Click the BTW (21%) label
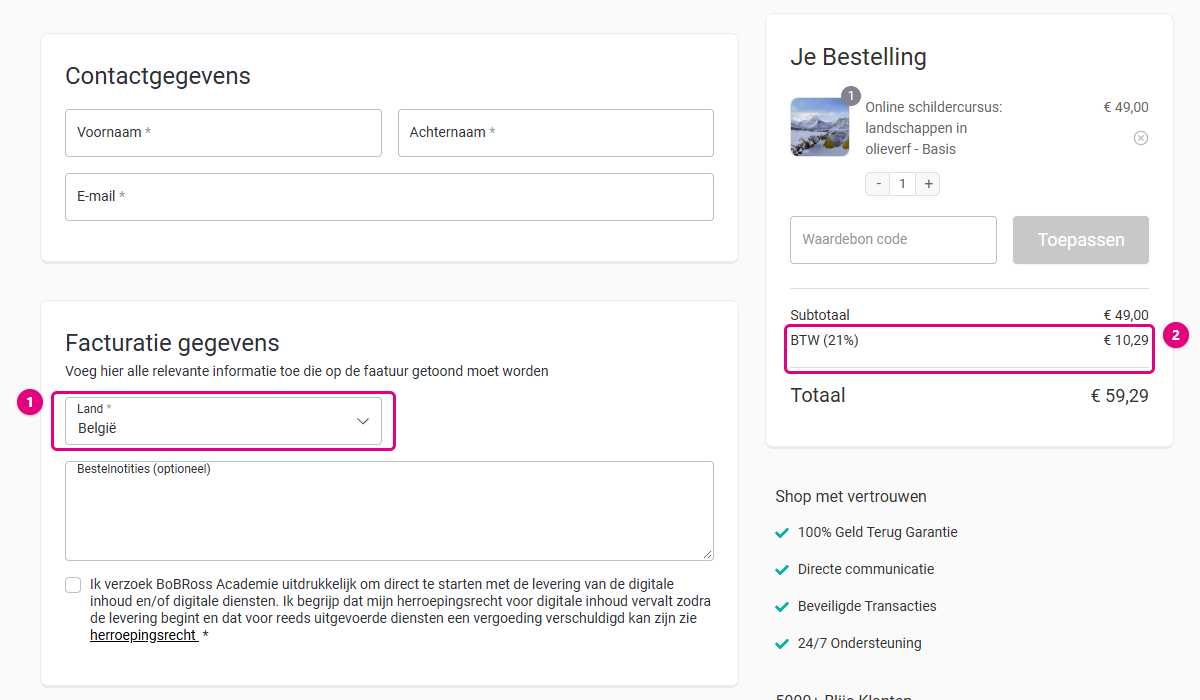Viewport: 1200px width, 700px height. coord(825,340)
